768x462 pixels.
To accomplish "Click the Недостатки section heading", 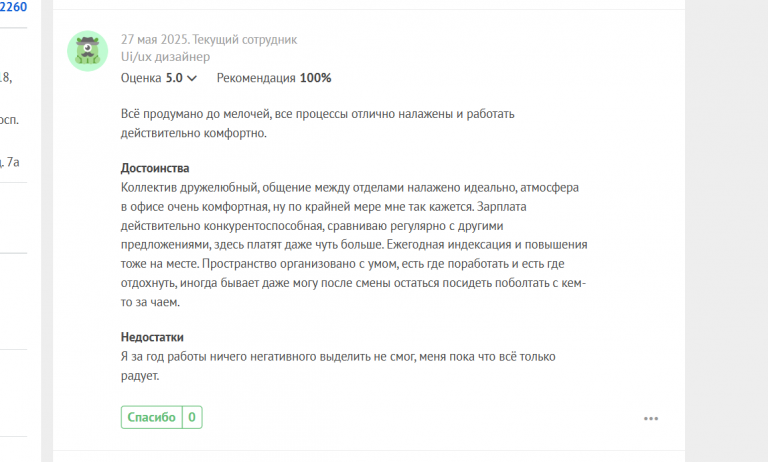I will point(152,337).
